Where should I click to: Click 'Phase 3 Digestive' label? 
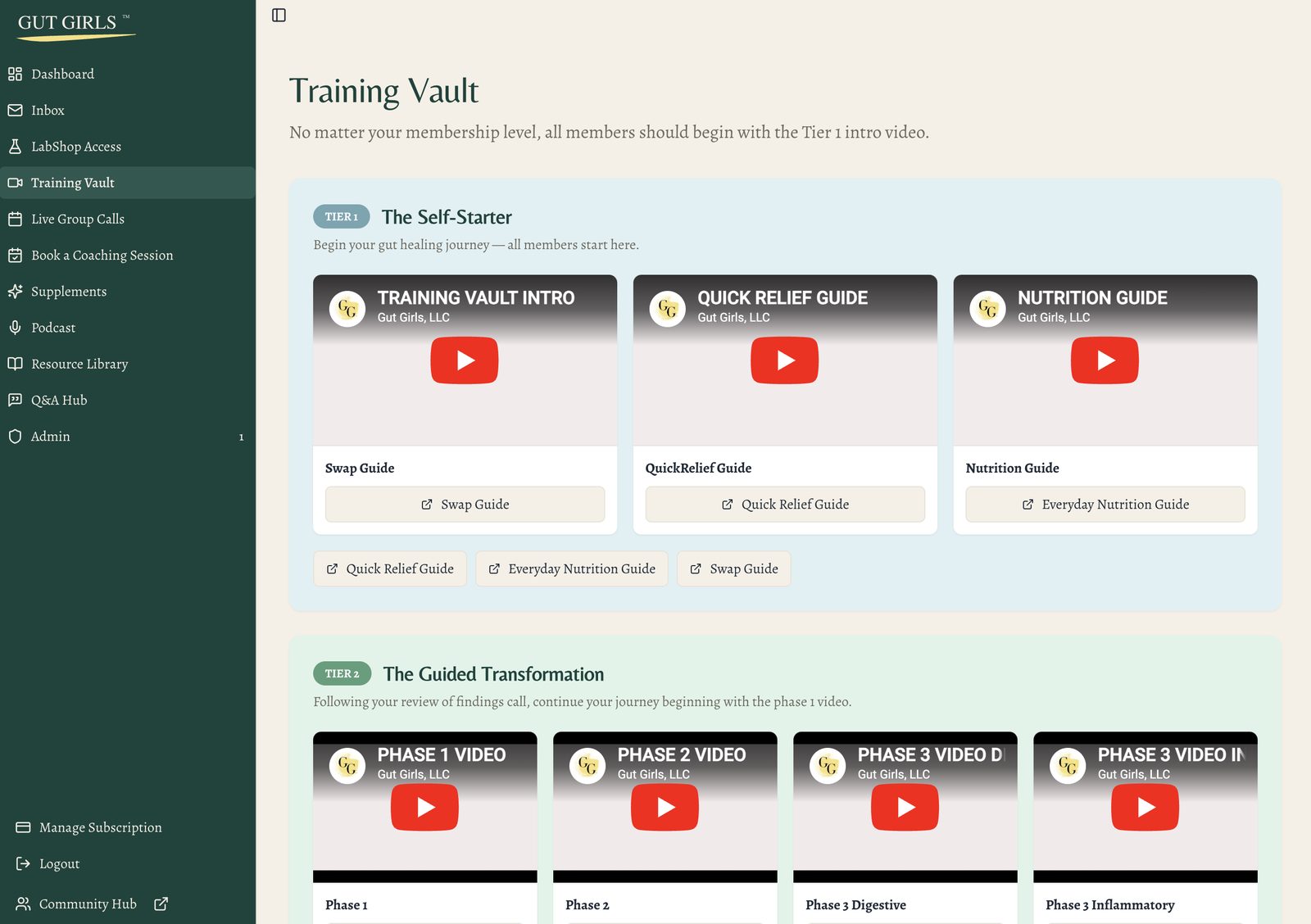(x=855, y=905)
